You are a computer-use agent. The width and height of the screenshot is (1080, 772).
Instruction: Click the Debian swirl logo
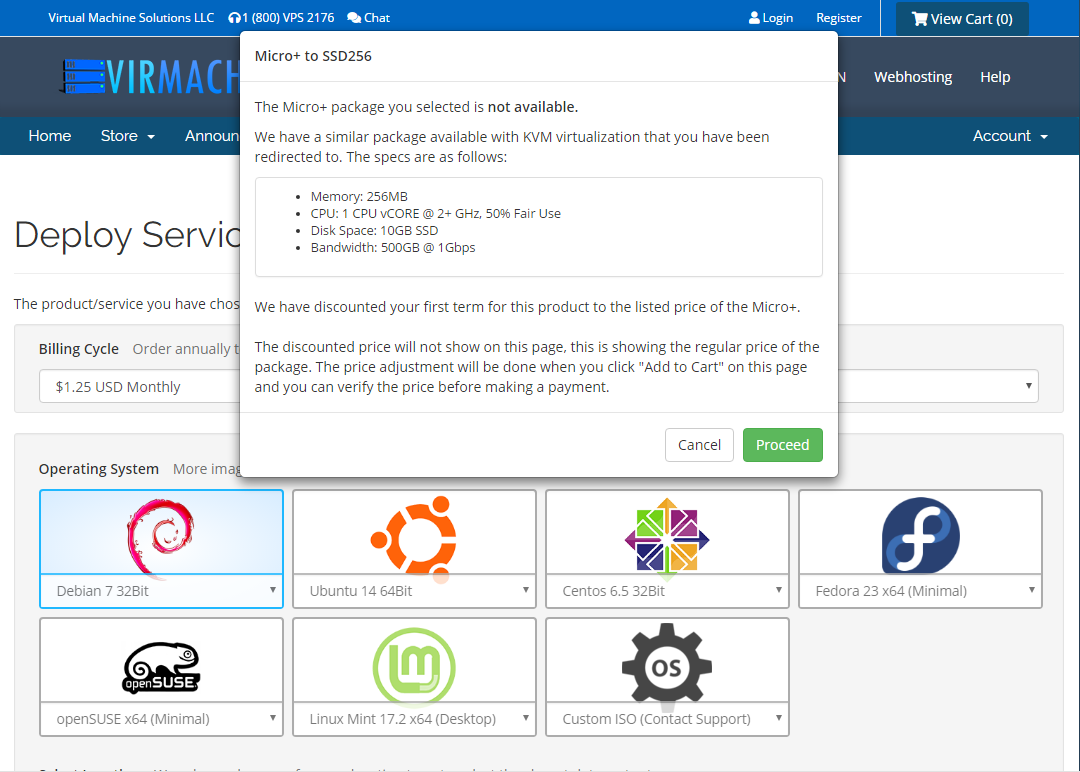(x=160, y=537)
